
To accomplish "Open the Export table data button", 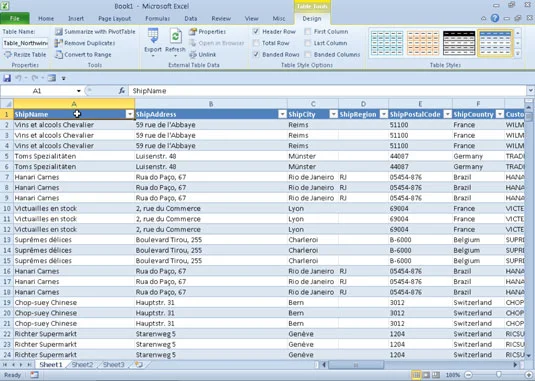I will click(153, 42).
